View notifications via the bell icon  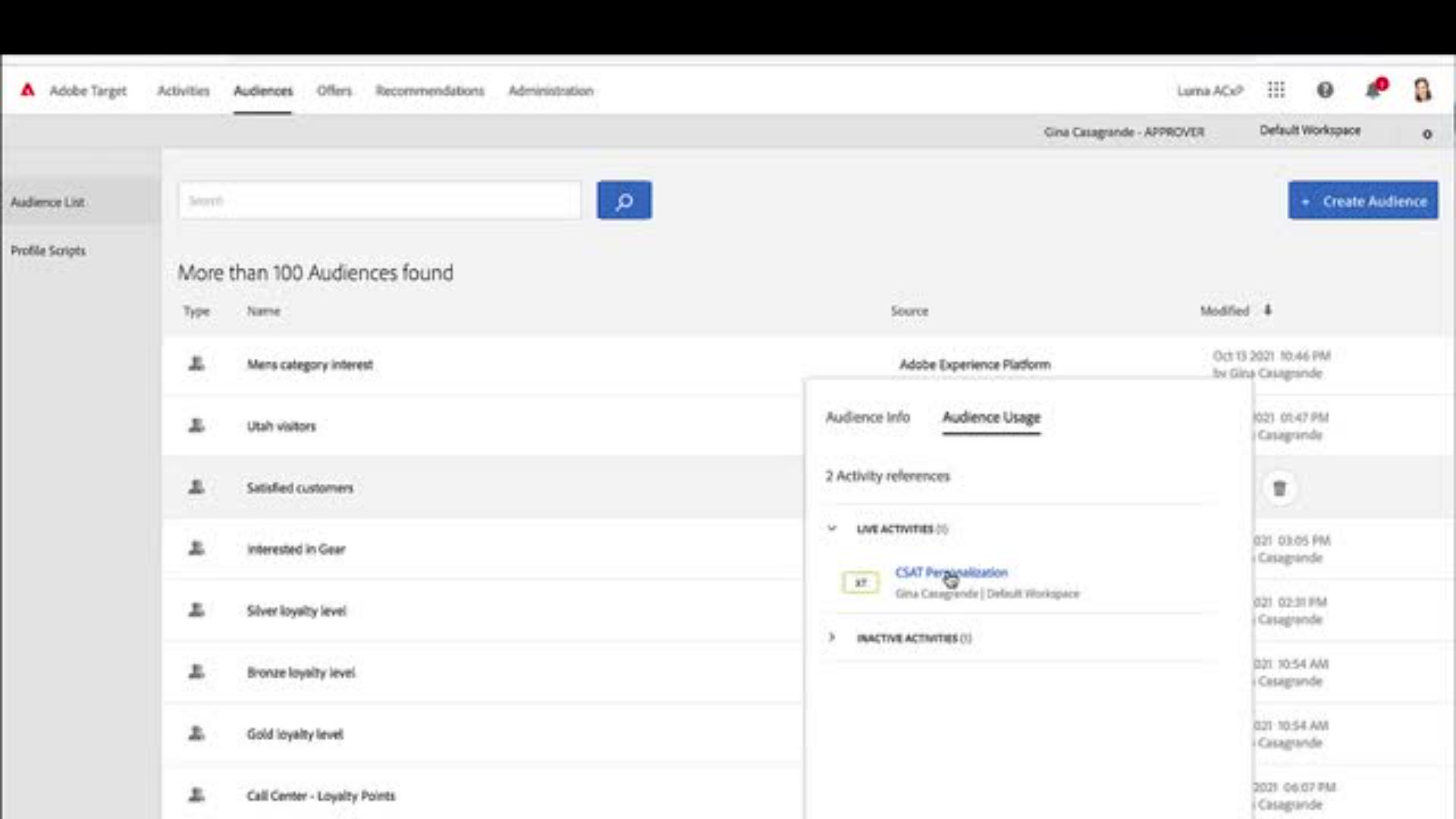pos(1373,90)
